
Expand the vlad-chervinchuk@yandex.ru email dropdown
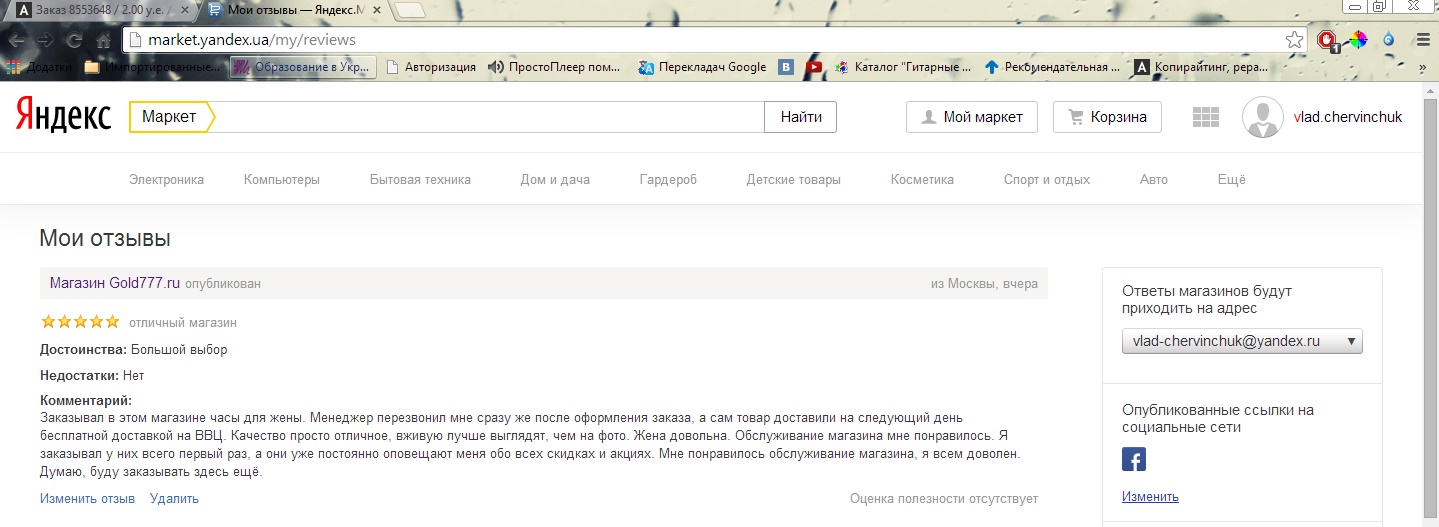point(1242,341)
